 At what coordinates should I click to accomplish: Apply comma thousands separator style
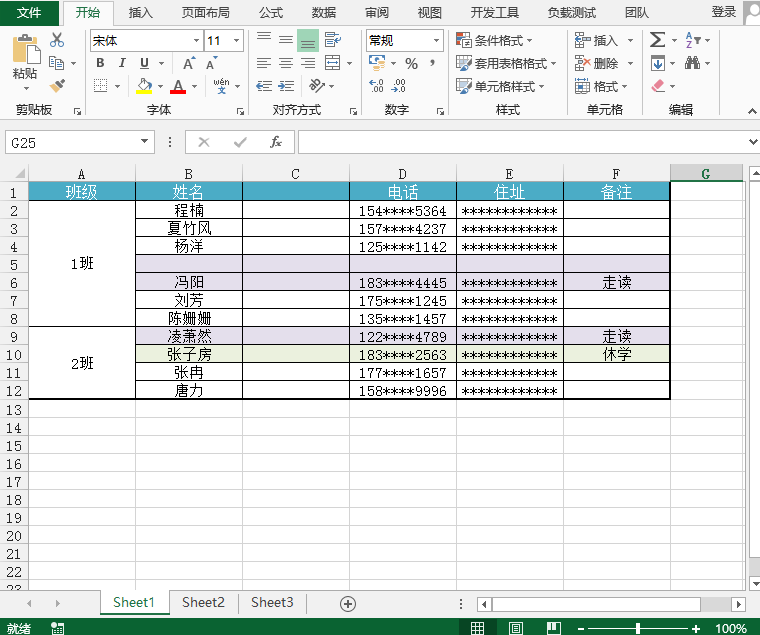pos(432,63)
